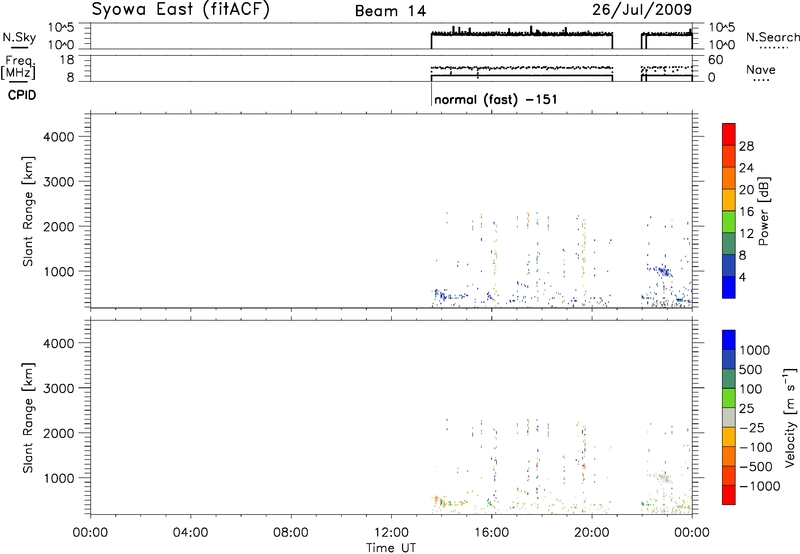Click the 'CPID' row label
800x554 pixels.
(22, 95)
